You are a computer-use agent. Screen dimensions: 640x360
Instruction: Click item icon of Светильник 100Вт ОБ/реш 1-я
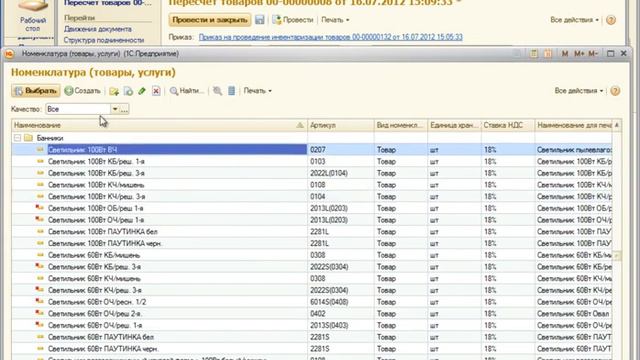(40, 208)
